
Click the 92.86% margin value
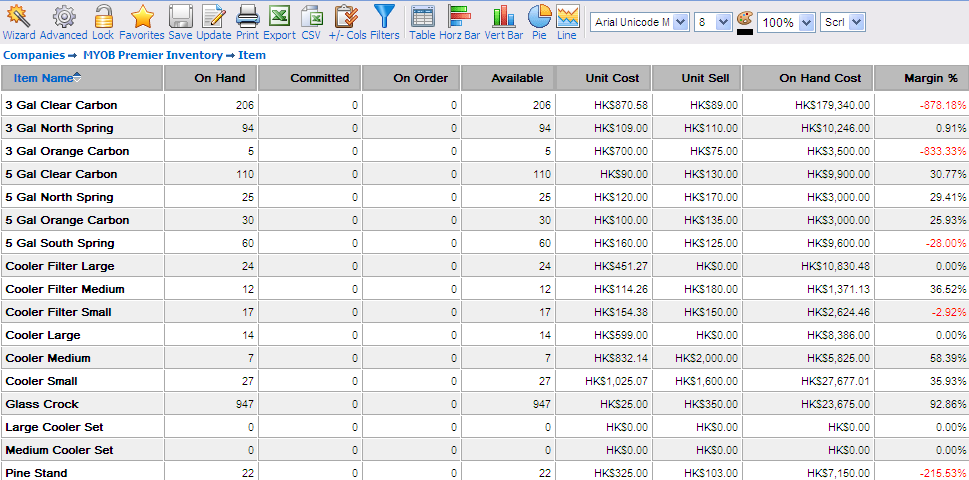[x=947, y=404]
